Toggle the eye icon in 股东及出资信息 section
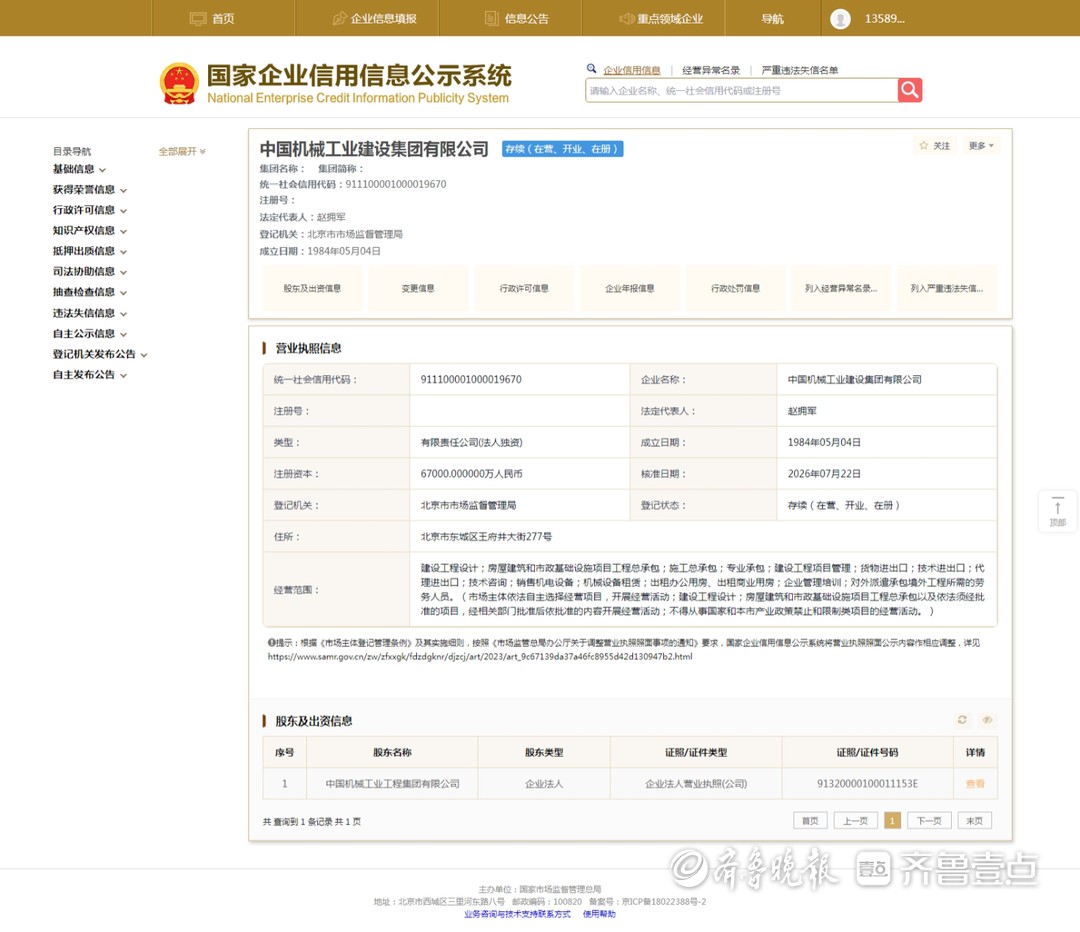This screenshot has height=932, width=1080. click(x=987, y=720)
